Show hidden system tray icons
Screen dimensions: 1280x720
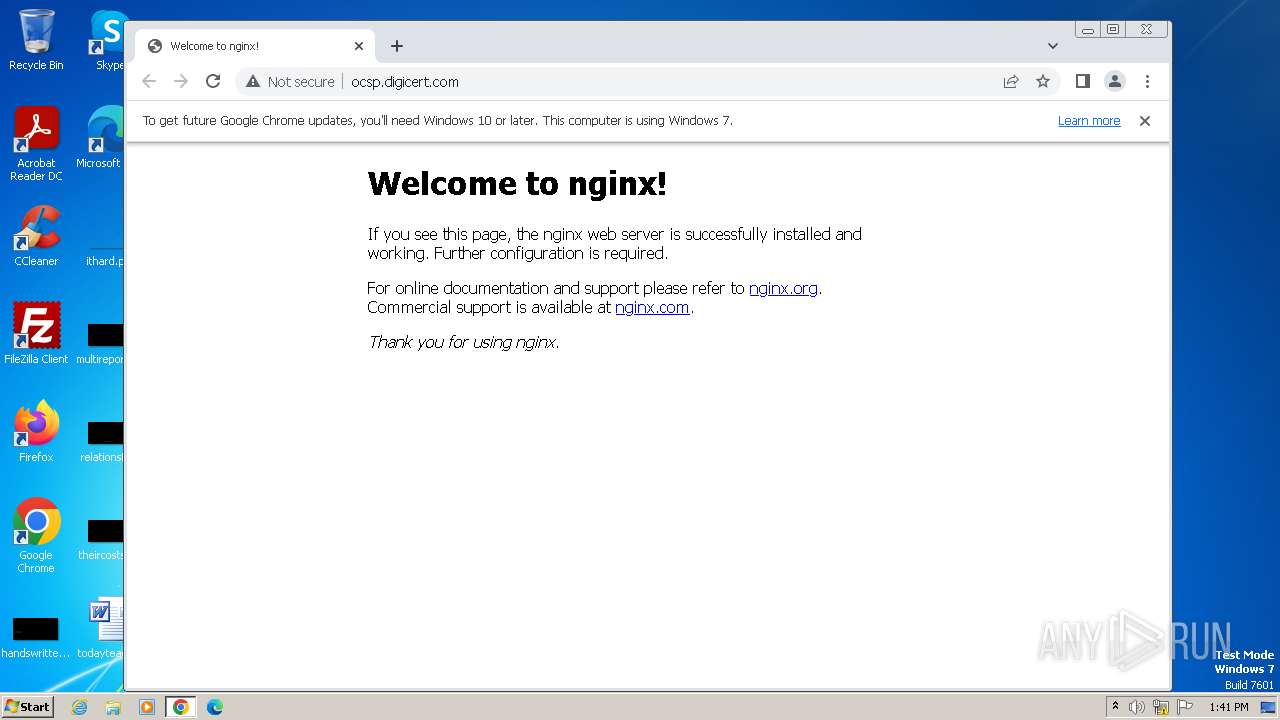[1116, 707]
